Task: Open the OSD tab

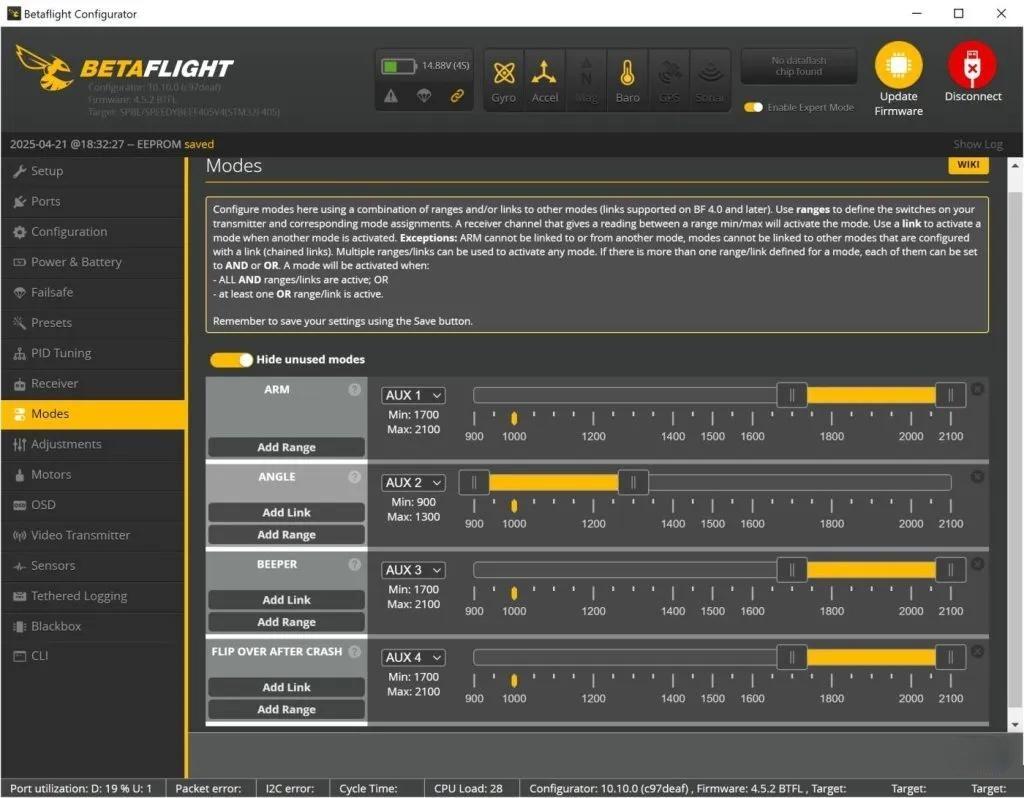Action: 93,505
